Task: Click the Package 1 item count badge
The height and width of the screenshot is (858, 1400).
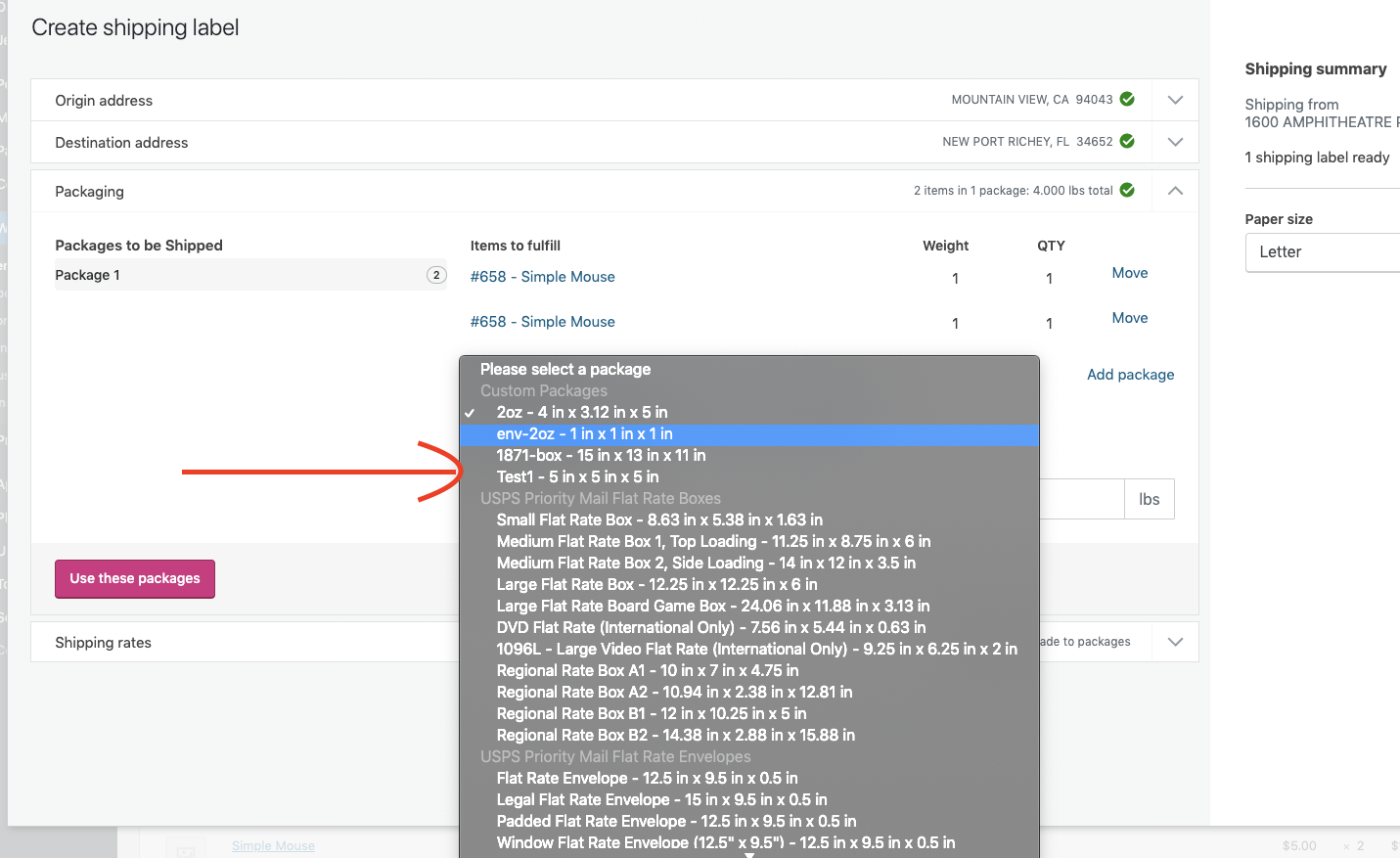Action: [436, 275]
